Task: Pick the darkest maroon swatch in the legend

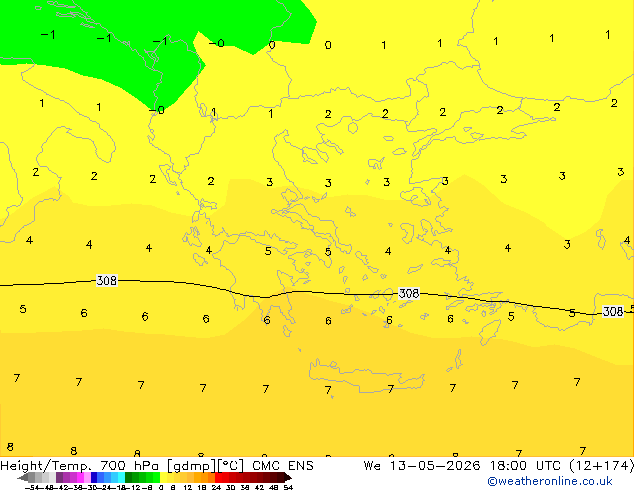Action: click(281, 477)
